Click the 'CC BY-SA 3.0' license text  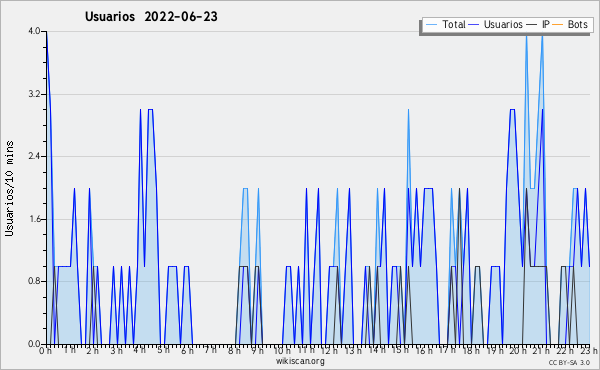click(x=569, y=363)
